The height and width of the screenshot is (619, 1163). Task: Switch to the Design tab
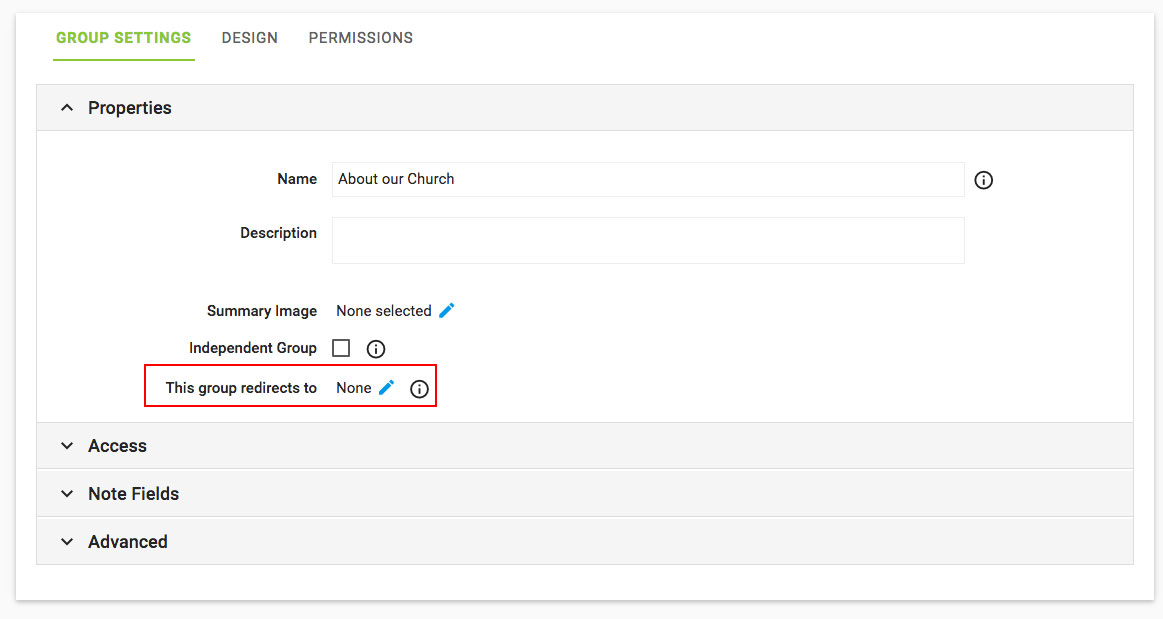[x=250, y=38]
